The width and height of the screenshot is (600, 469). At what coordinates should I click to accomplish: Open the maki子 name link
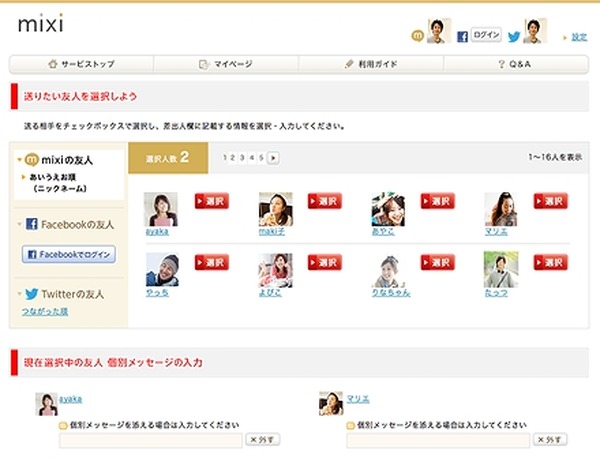272,232
